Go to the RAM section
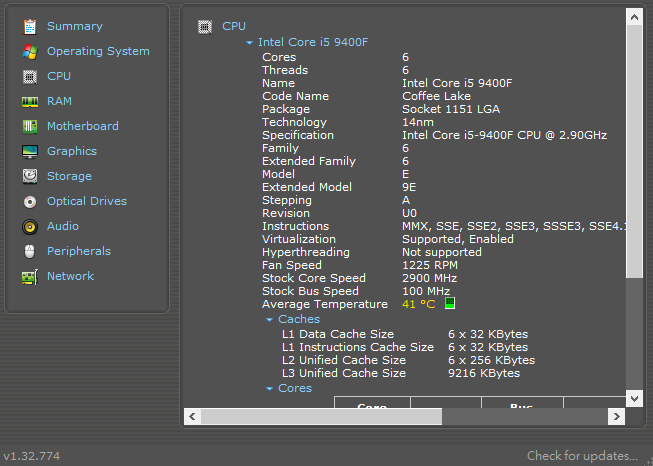This screenshot has width=653, height=466. coord(59,101)
